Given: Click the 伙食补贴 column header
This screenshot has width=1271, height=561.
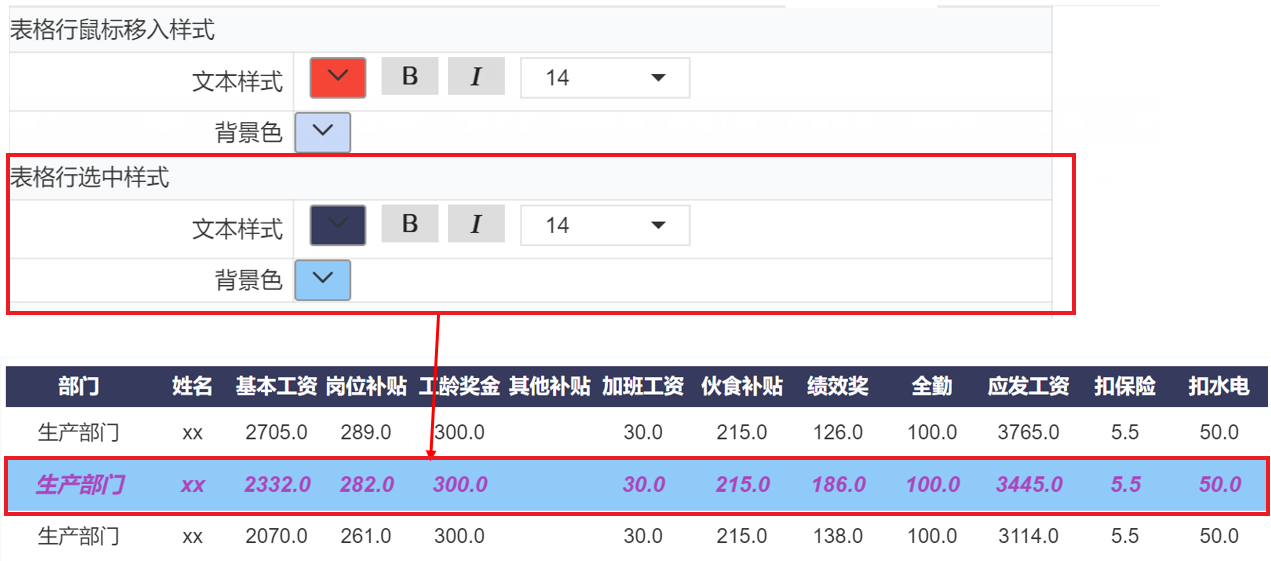Looking at the screenshot, I should click(742, 386).
